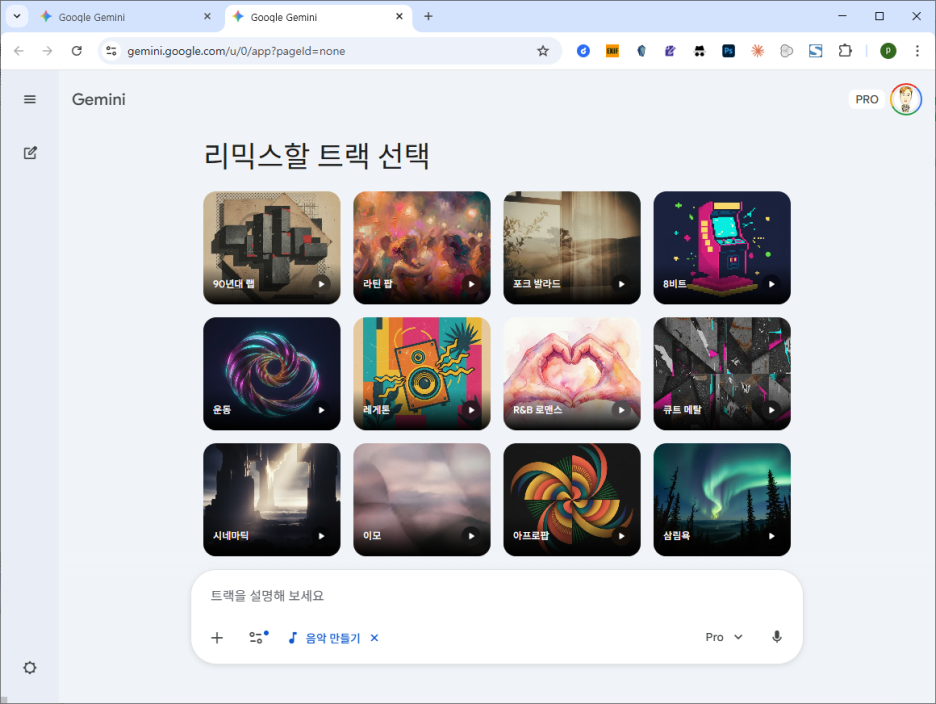Select the 8비트 arcade machine card
This screenshot has height=704, width=936.
[x=722, y=247]
